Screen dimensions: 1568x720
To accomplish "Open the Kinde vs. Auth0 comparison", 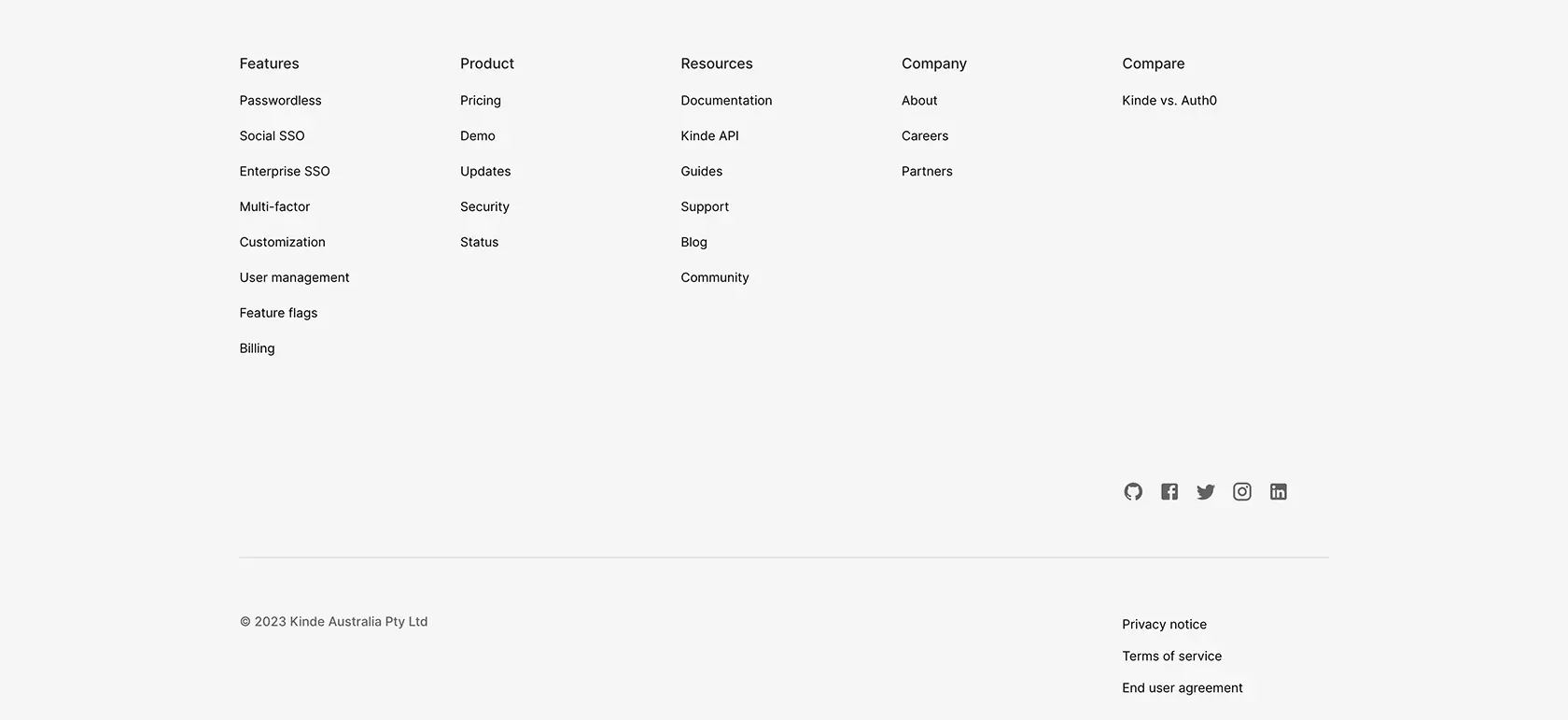I will [x=1169, y=100].
